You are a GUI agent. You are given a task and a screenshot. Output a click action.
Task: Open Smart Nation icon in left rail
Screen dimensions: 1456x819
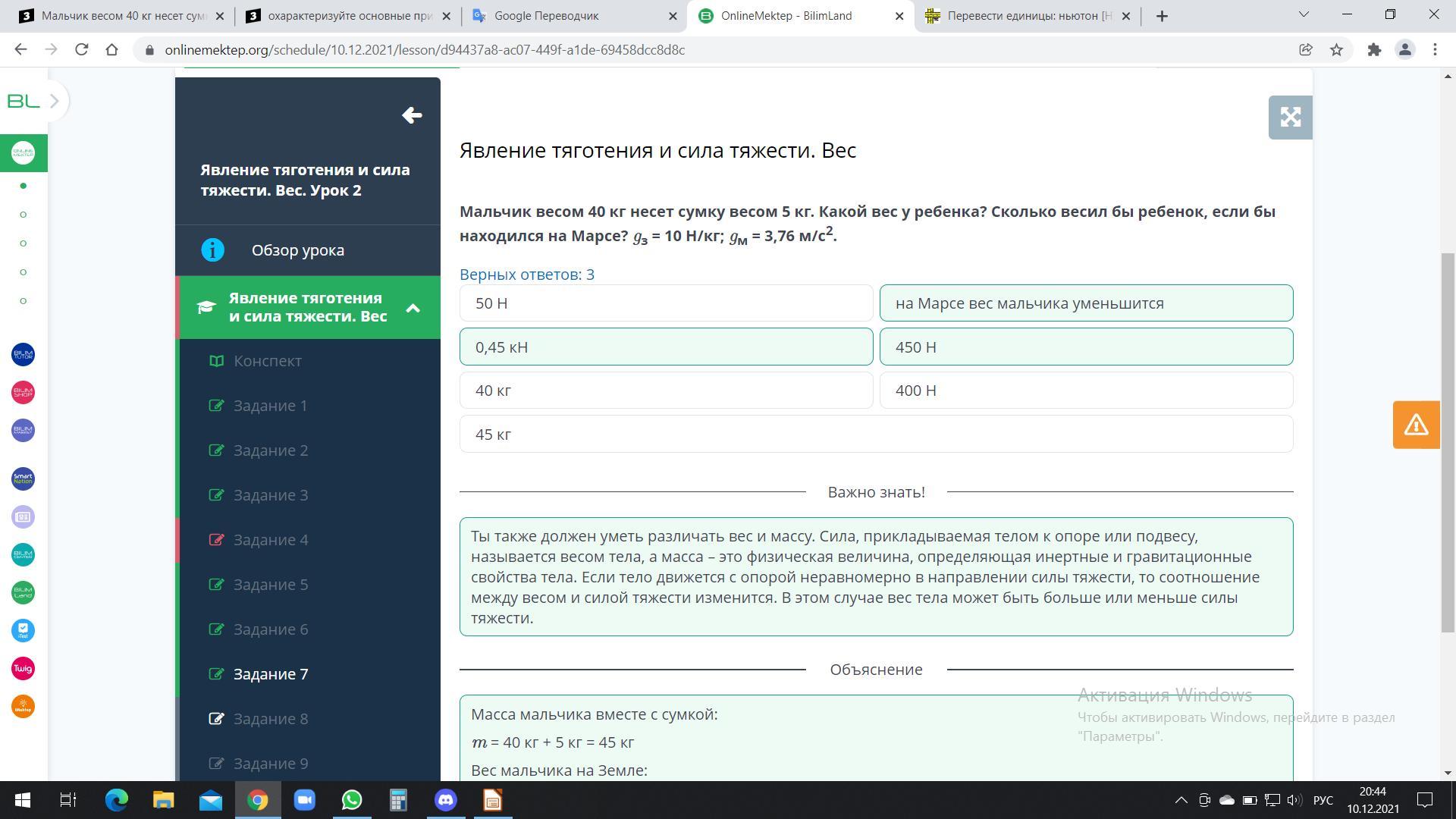click(x=24, y=479)
